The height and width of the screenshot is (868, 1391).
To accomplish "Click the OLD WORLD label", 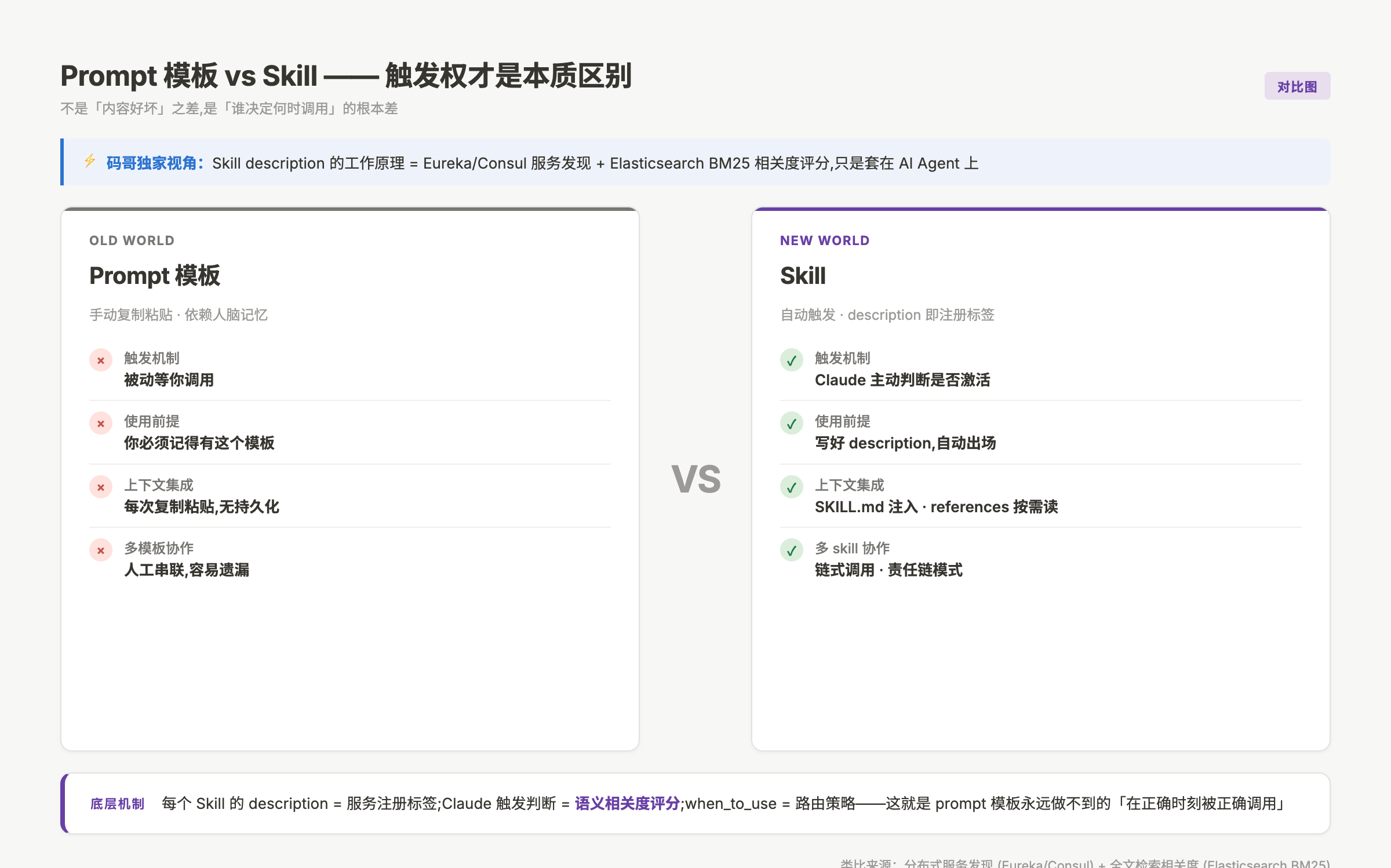I will click(x=132, y=240).
